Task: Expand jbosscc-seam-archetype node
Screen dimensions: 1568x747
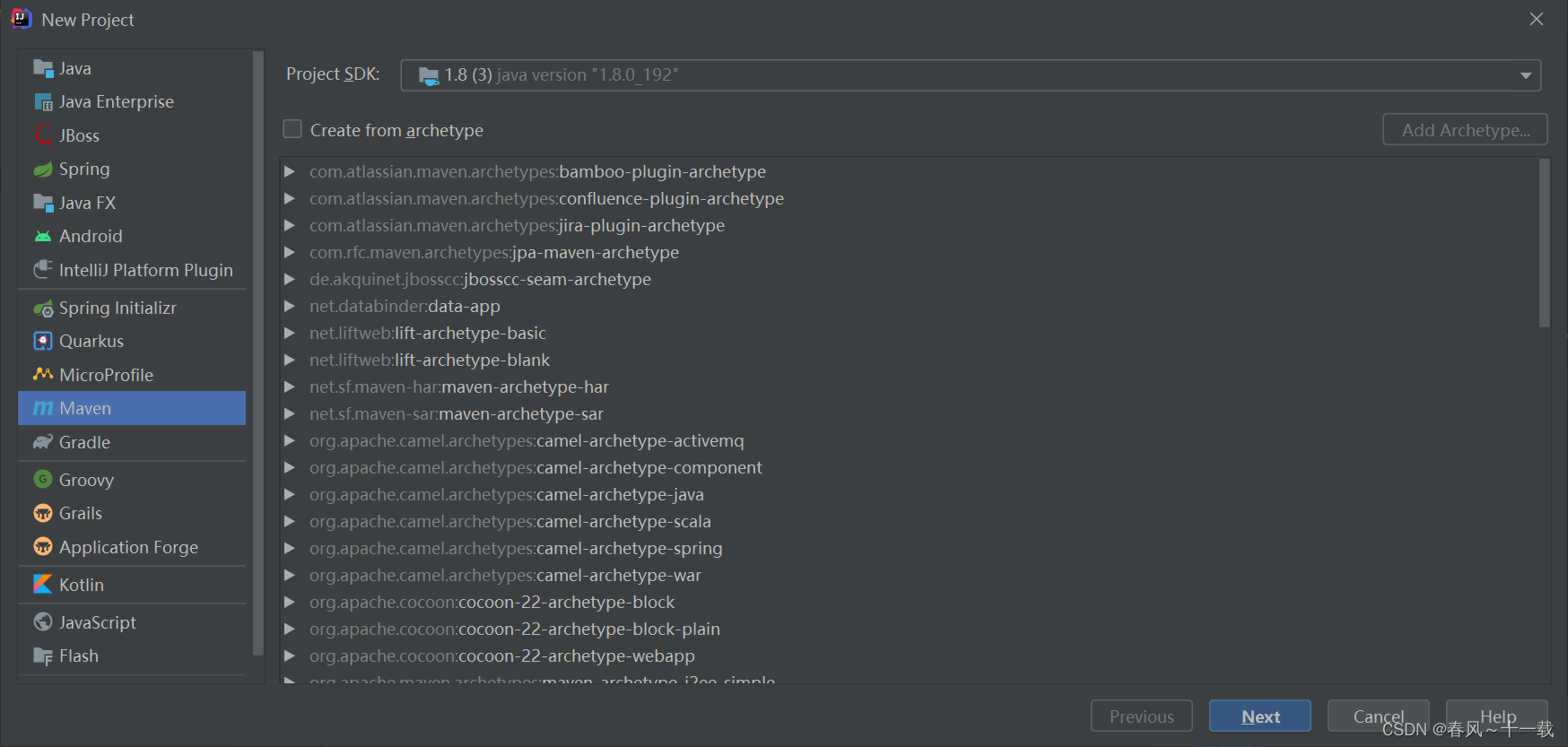Action: [x=290, y=279]
